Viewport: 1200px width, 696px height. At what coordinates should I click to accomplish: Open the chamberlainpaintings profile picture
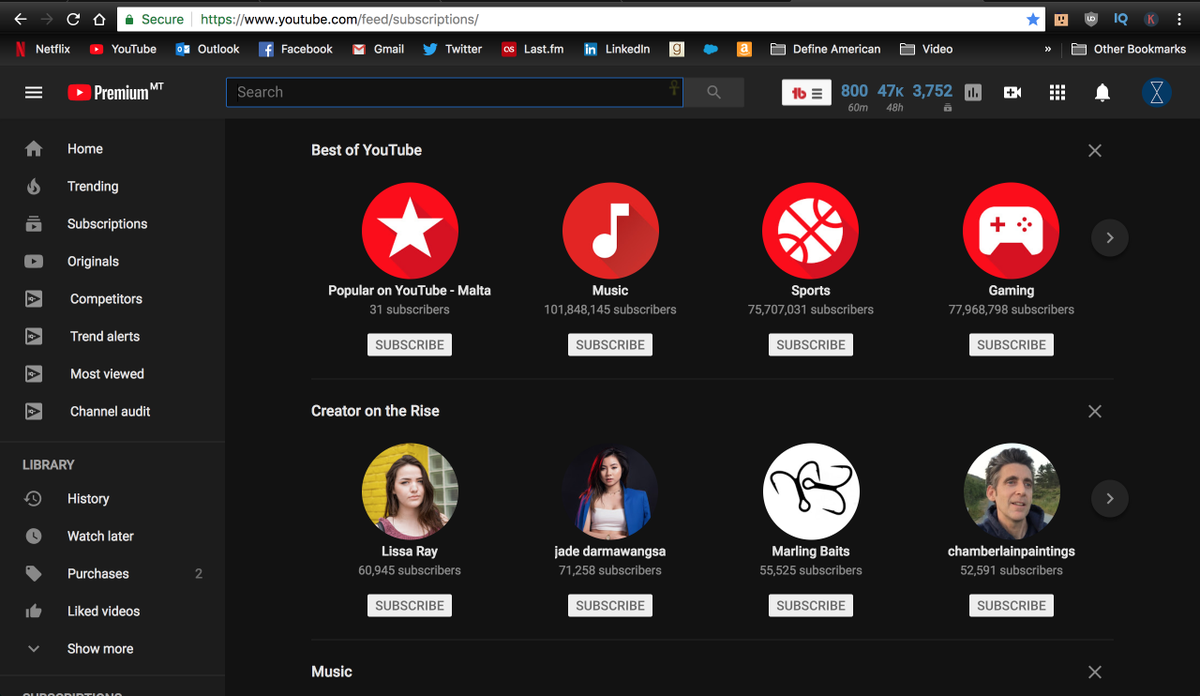tap(1011, 491)
